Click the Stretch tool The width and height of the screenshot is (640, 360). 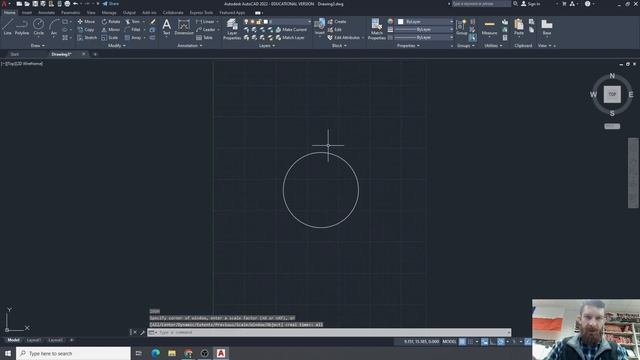coord(87,38)
